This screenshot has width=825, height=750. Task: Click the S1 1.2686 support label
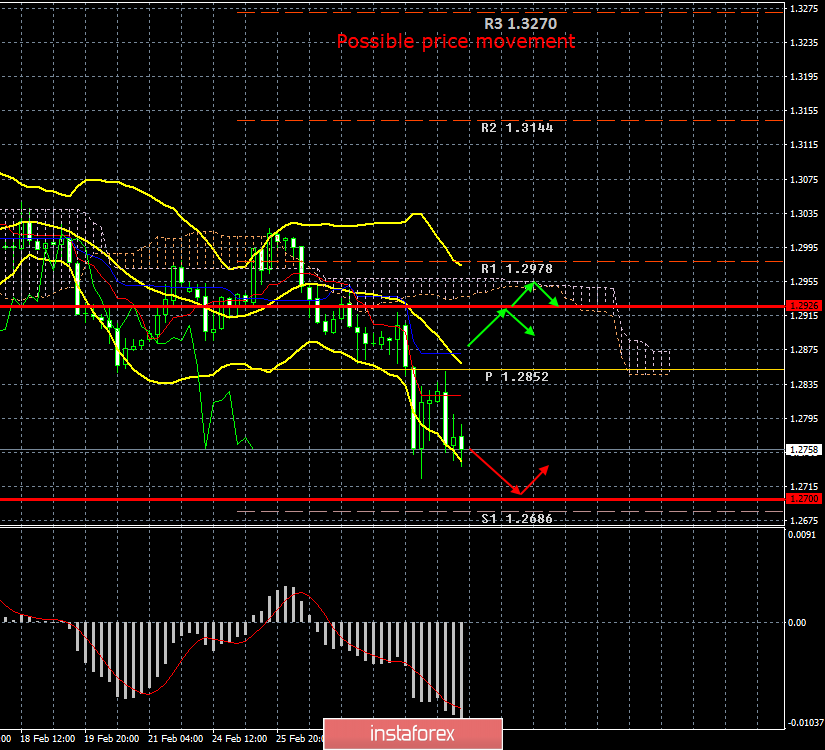pyautogui.click(x=517, y=518)
